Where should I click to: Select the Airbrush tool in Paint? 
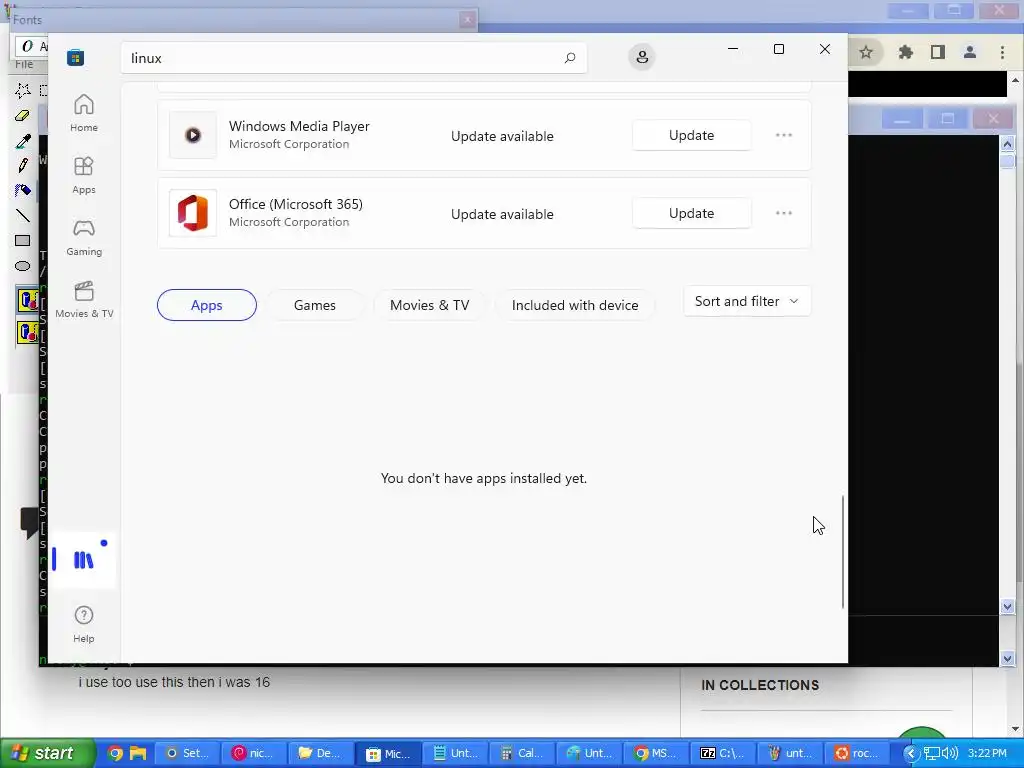23,190
